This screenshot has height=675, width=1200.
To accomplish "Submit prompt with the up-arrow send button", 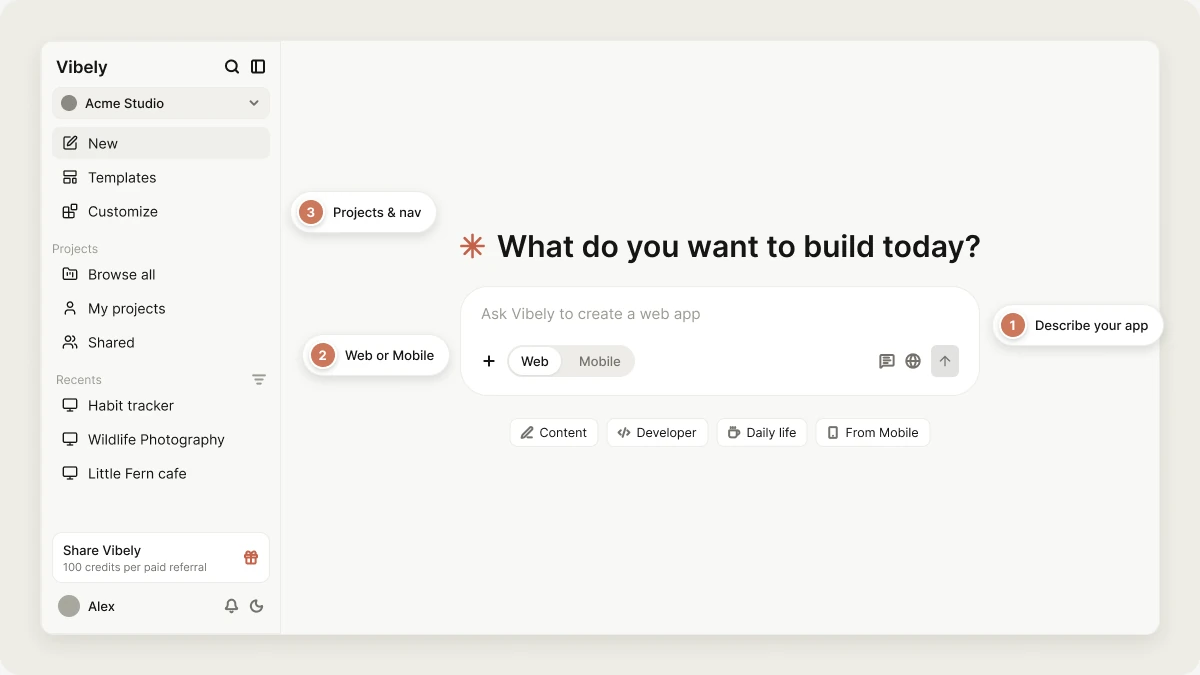I will 945,361.
